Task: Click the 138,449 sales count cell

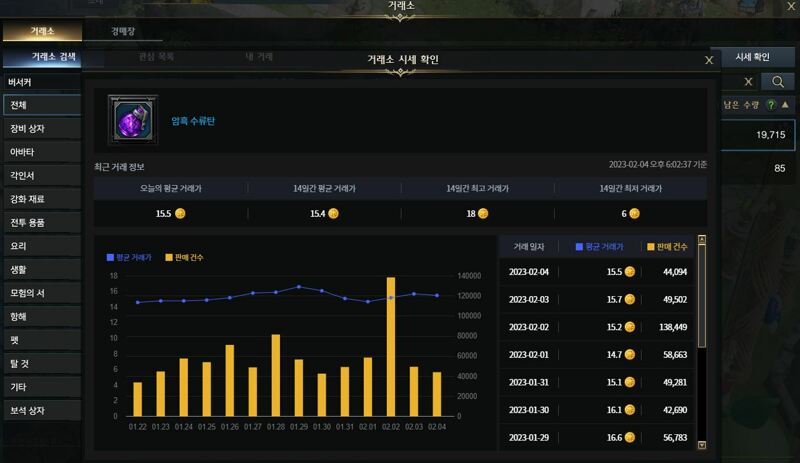Action: (x=673, y=327)
